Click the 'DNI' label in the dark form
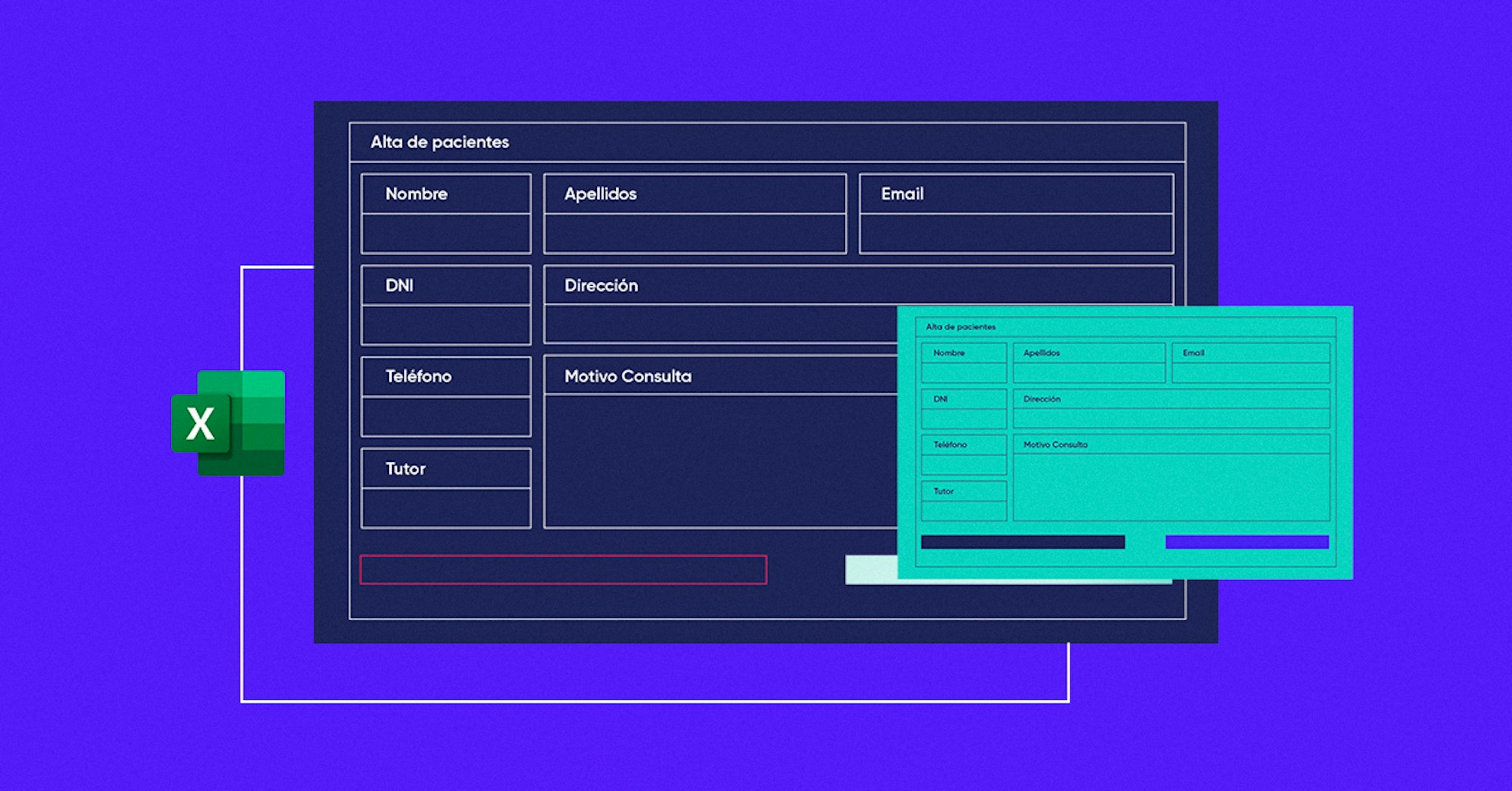Image resolution: width=1512 pixels, height=791 pixels. click(398, 285)
